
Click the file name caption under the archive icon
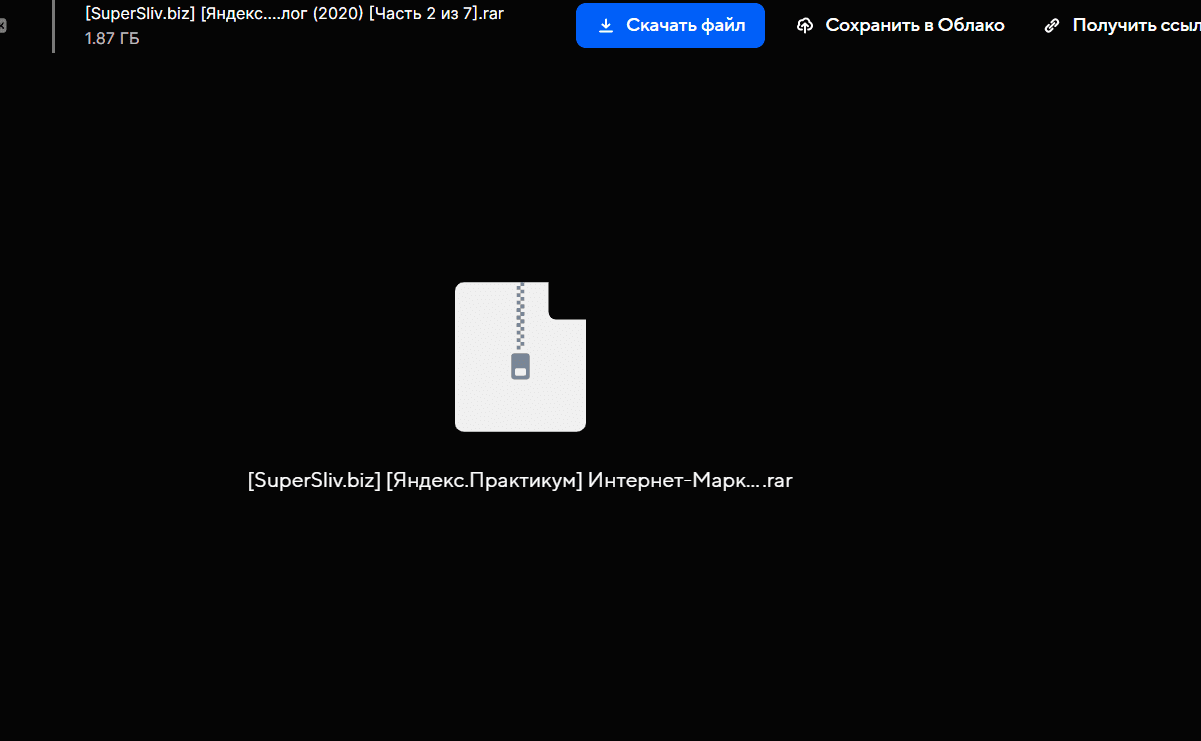tap(520, 480)
